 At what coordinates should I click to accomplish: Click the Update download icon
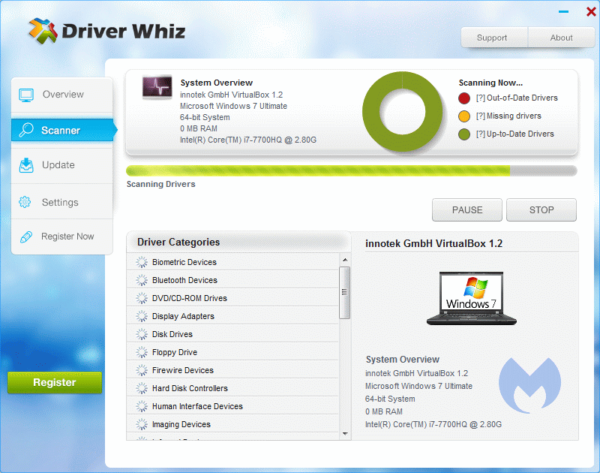point(26,165)
